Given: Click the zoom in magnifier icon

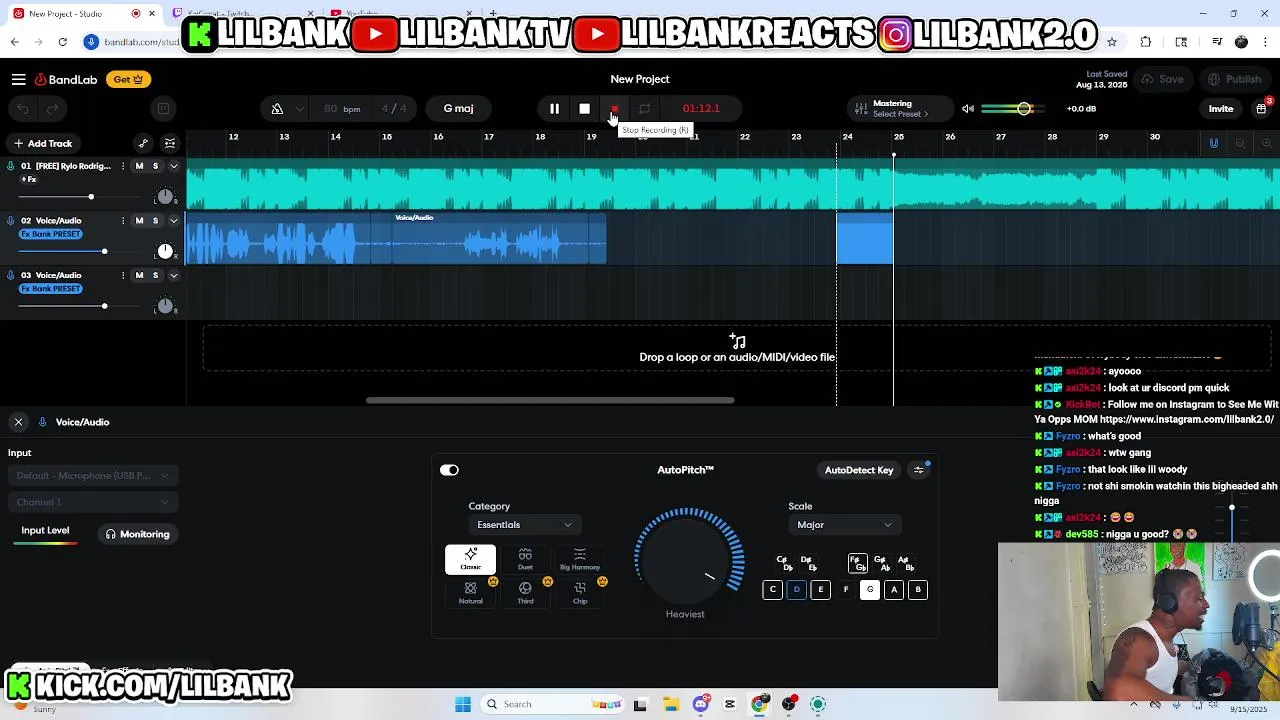Looking at the screenshot, I should [1266, 143].
